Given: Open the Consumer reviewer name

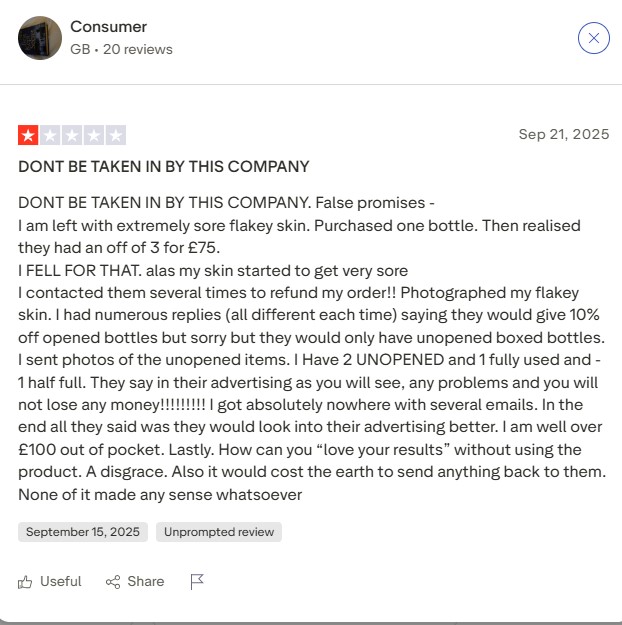Looking at the screenshot, I should [108, 27].
